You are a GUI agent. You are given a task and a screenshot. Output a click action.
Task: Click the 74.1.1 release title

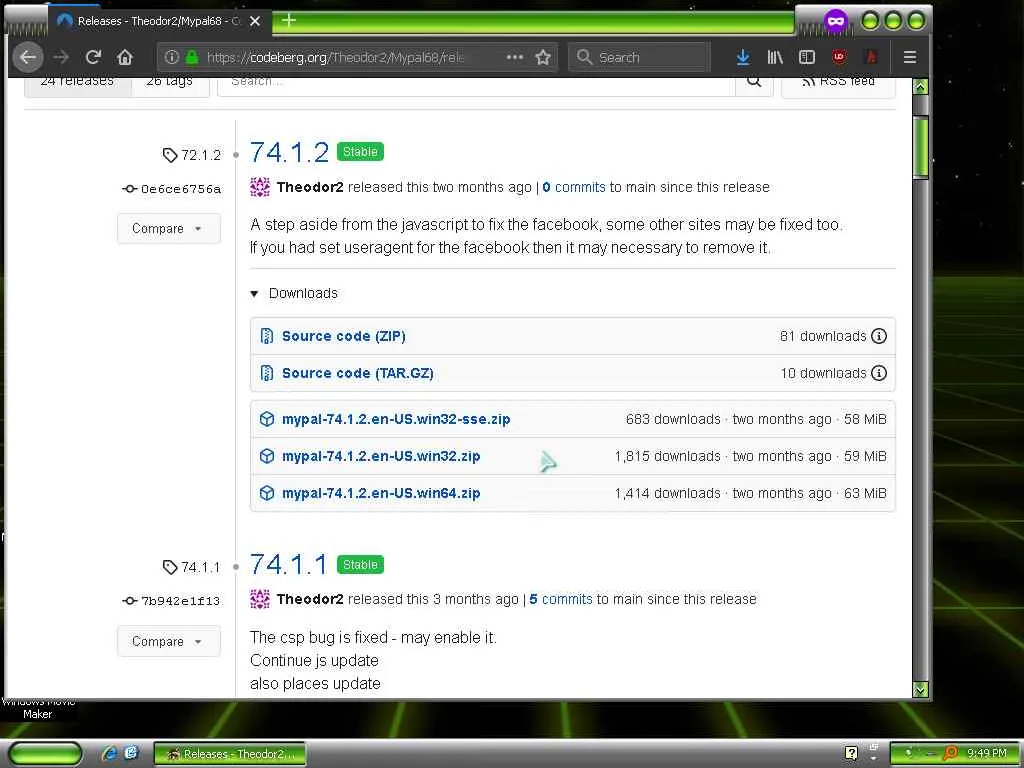(x=289, y=565)
